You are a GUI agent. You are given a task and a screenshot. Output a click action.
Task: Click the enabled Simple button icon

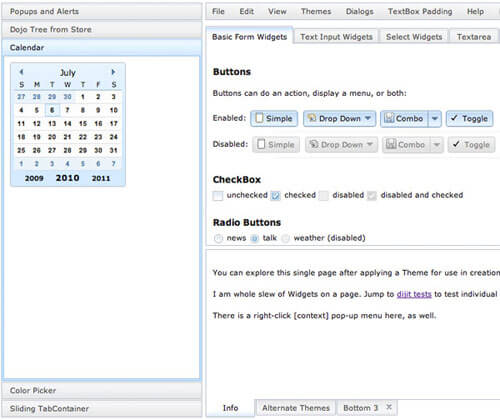[259, 118]
